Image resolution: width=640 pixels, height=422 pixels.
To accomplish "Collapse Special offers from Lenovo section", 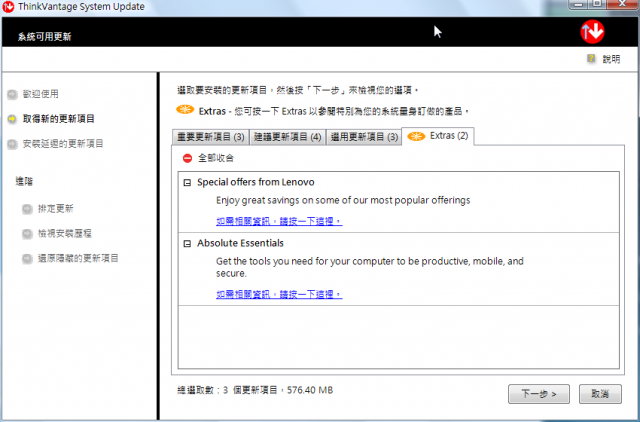I will (187, 183).
